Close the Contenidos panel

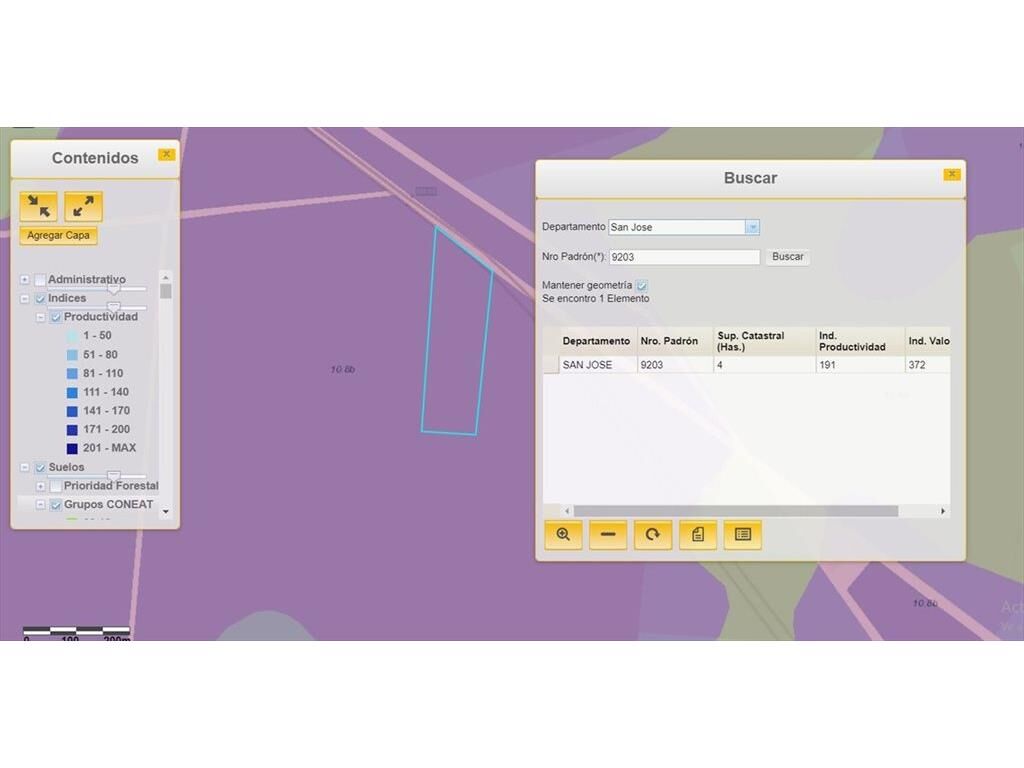click(x=166, y=155)
